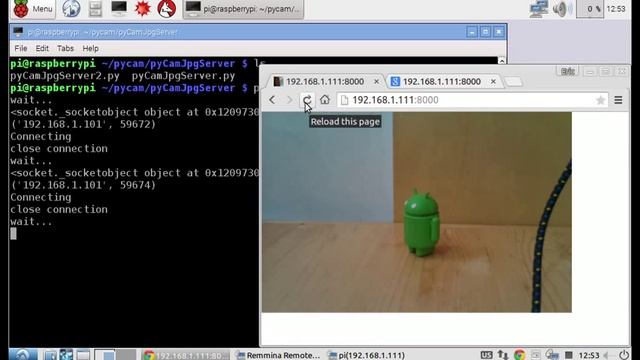The height and width of the screenshot is (360, 640).
Task: Click pyCamJpgServer2.py in terminal listing
Action: (65, 76)
